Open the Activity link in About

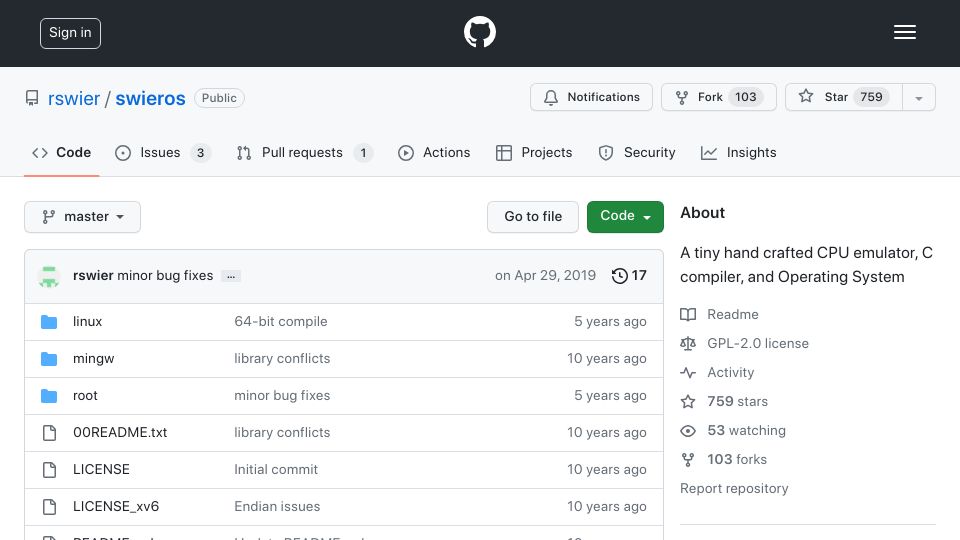pos(730,372)
